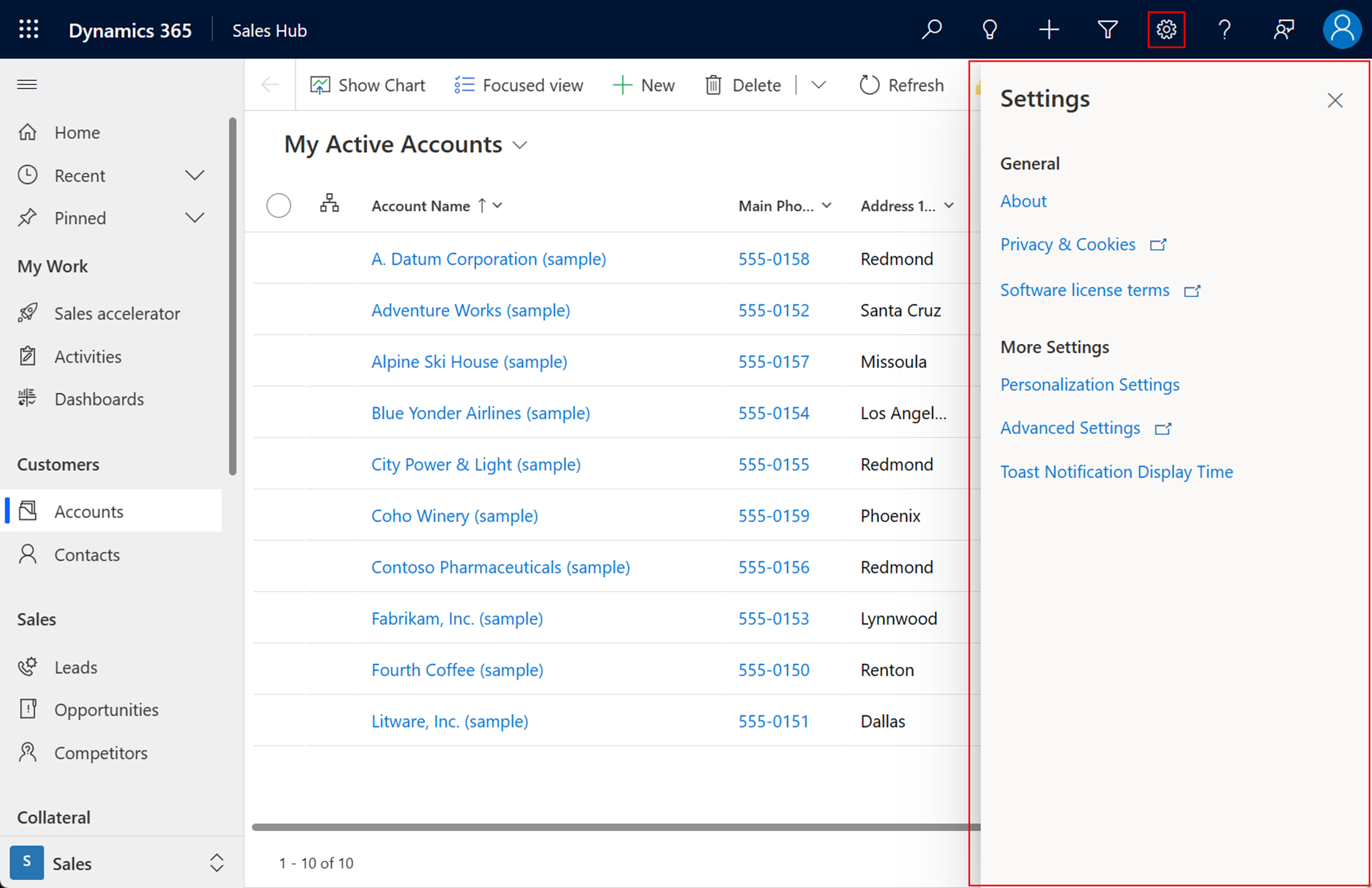Screen dimensions: 1372x888
Task: Open Opportunities in the sidebar
Action: [x=111, y=710]
